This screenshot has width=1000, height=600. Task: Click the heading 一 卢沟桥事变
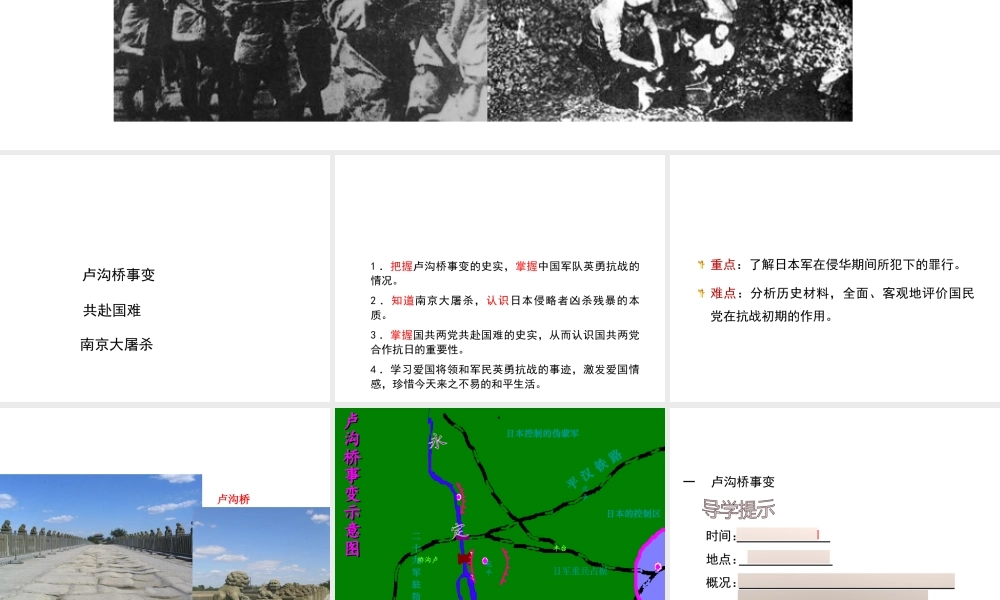pos(728,482)
